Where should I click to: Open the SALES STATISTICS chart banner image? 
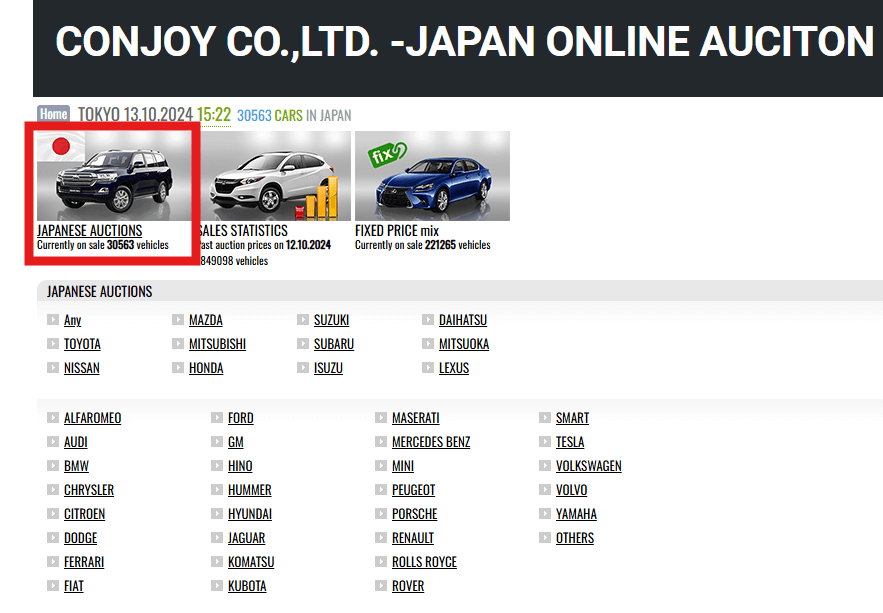click(273, 175)
